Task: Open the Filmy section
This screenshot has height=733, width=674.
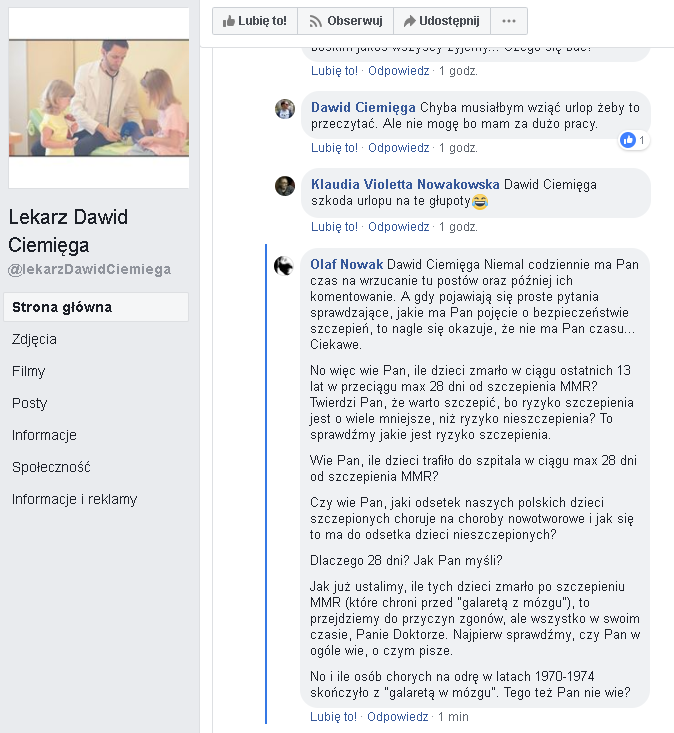Action: pos(28,371)
